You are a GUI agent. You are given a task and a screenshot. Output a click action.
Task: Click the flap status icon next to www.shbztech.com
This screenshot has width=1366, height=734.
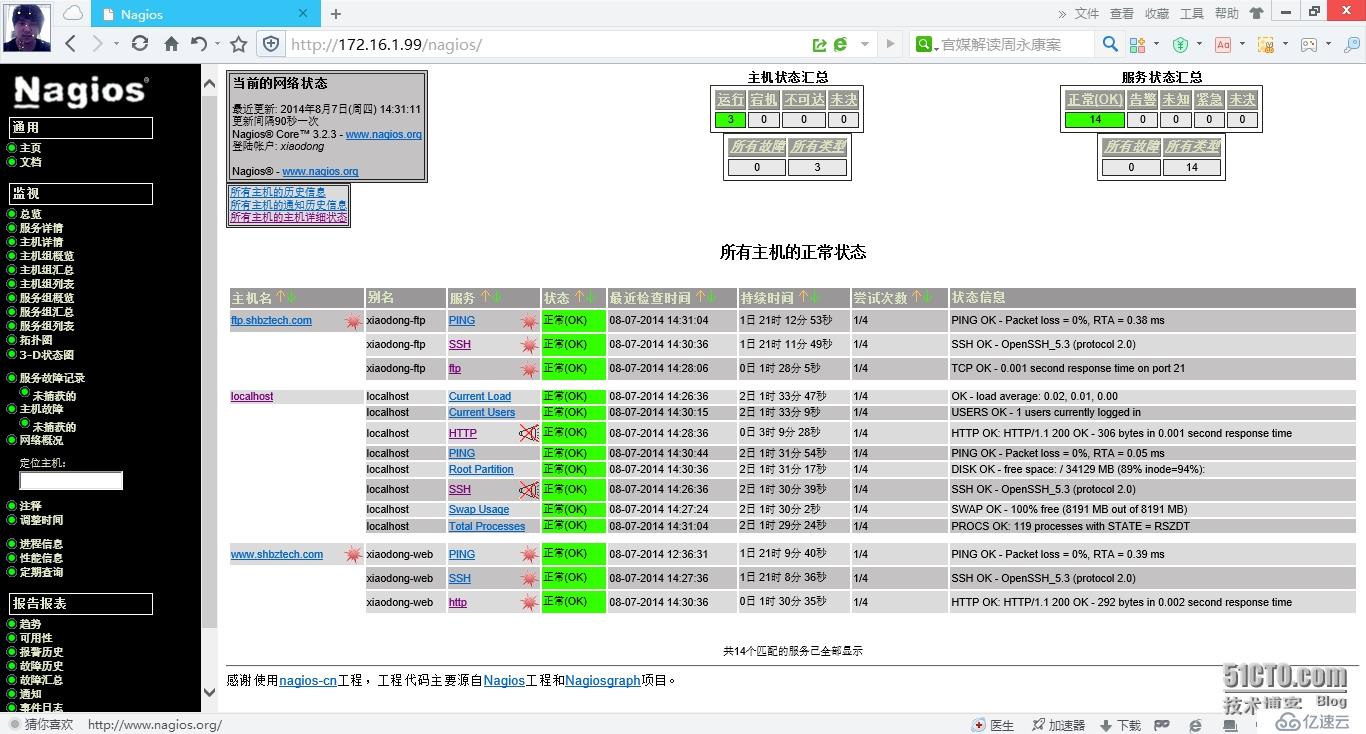pos(353,555)
